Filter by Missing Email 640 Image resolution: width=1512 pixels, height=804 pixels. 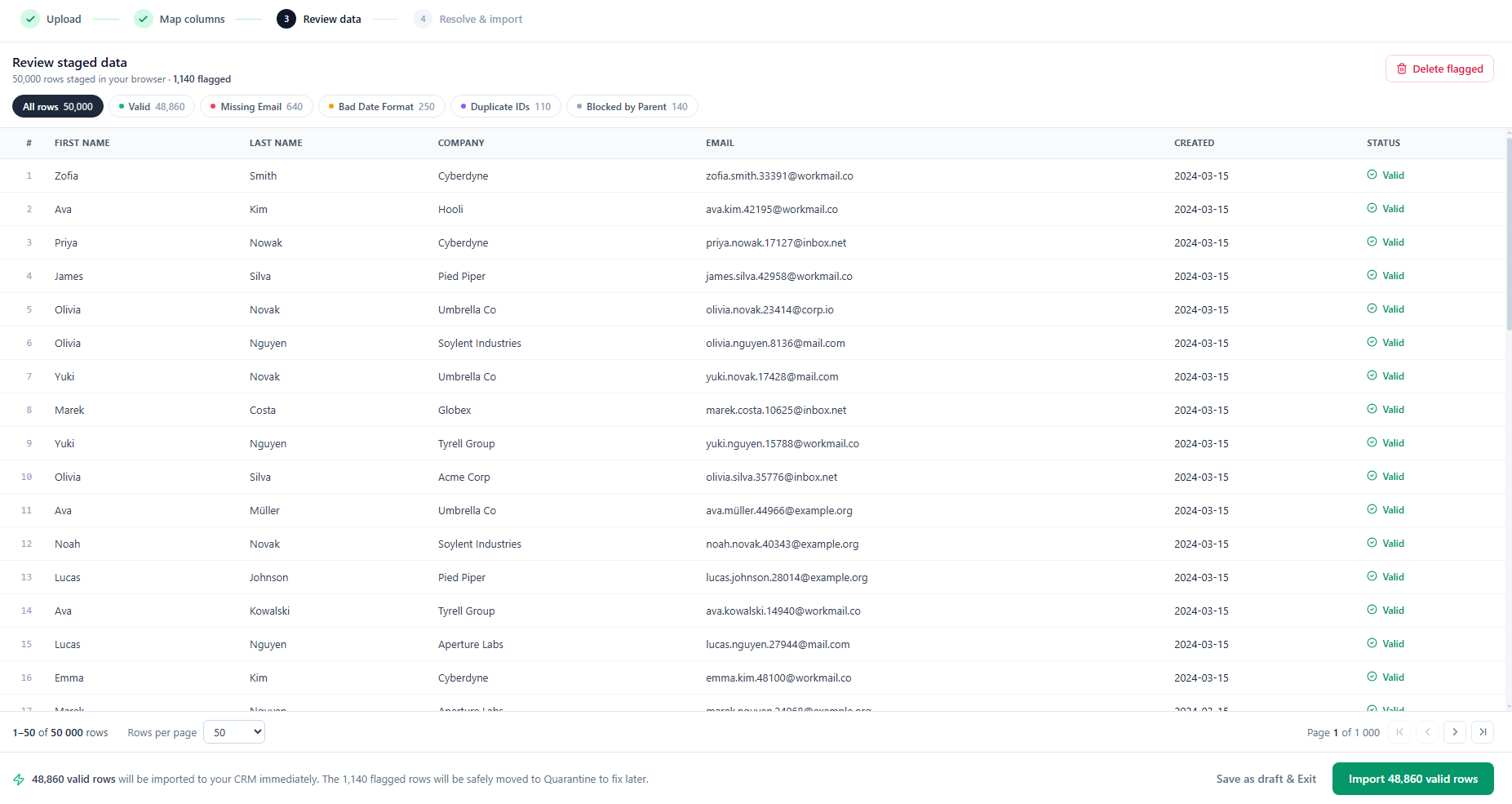pos(256,107)
